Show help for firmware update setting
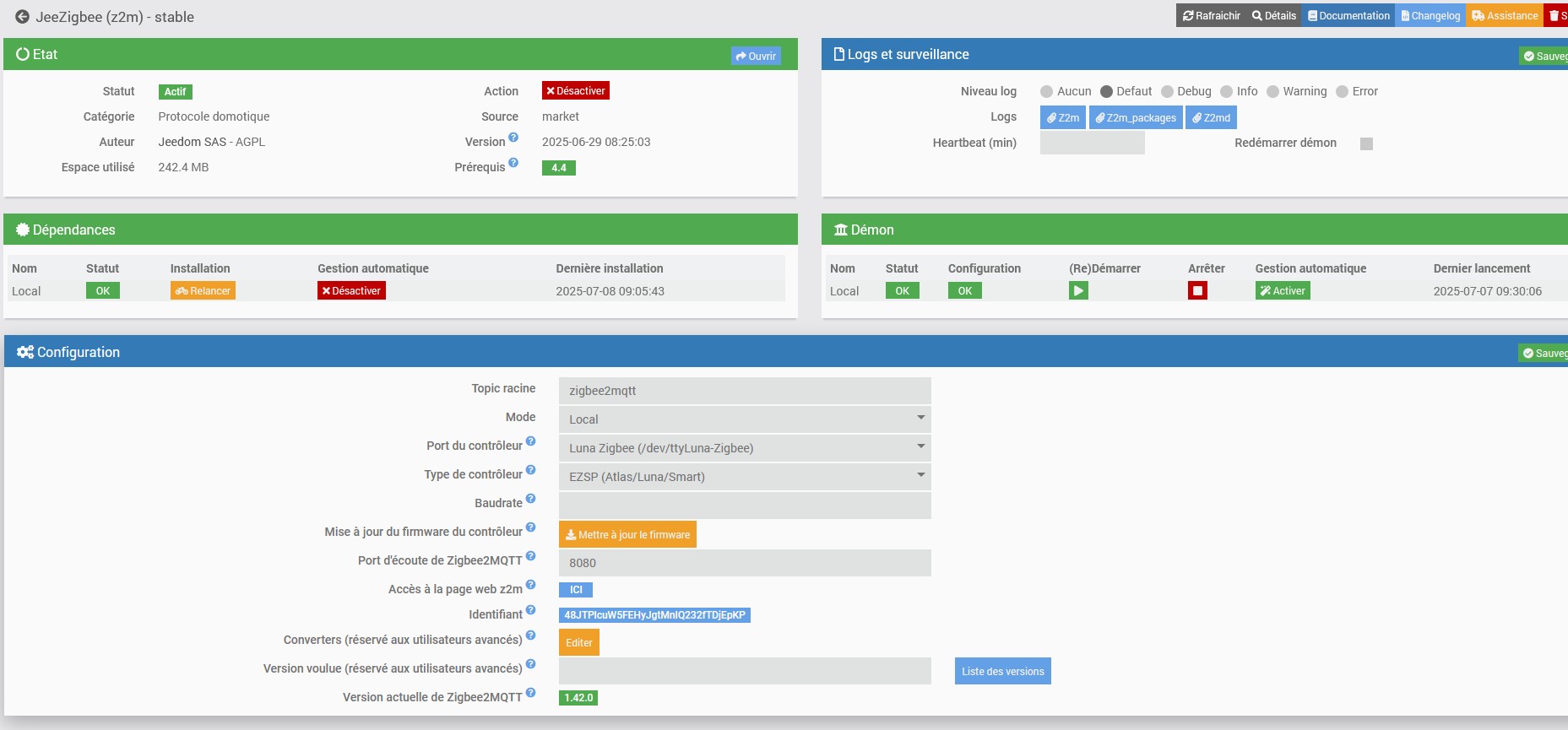The width and height of the screenshot is (1568, 730). click(x=531, y=527)
